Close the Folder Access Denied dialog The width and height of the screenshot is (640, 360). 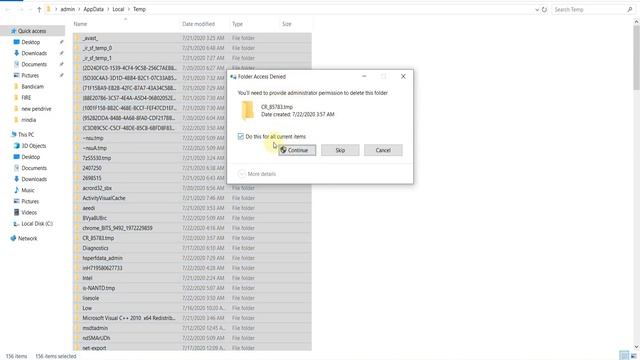tap(403, 76)
